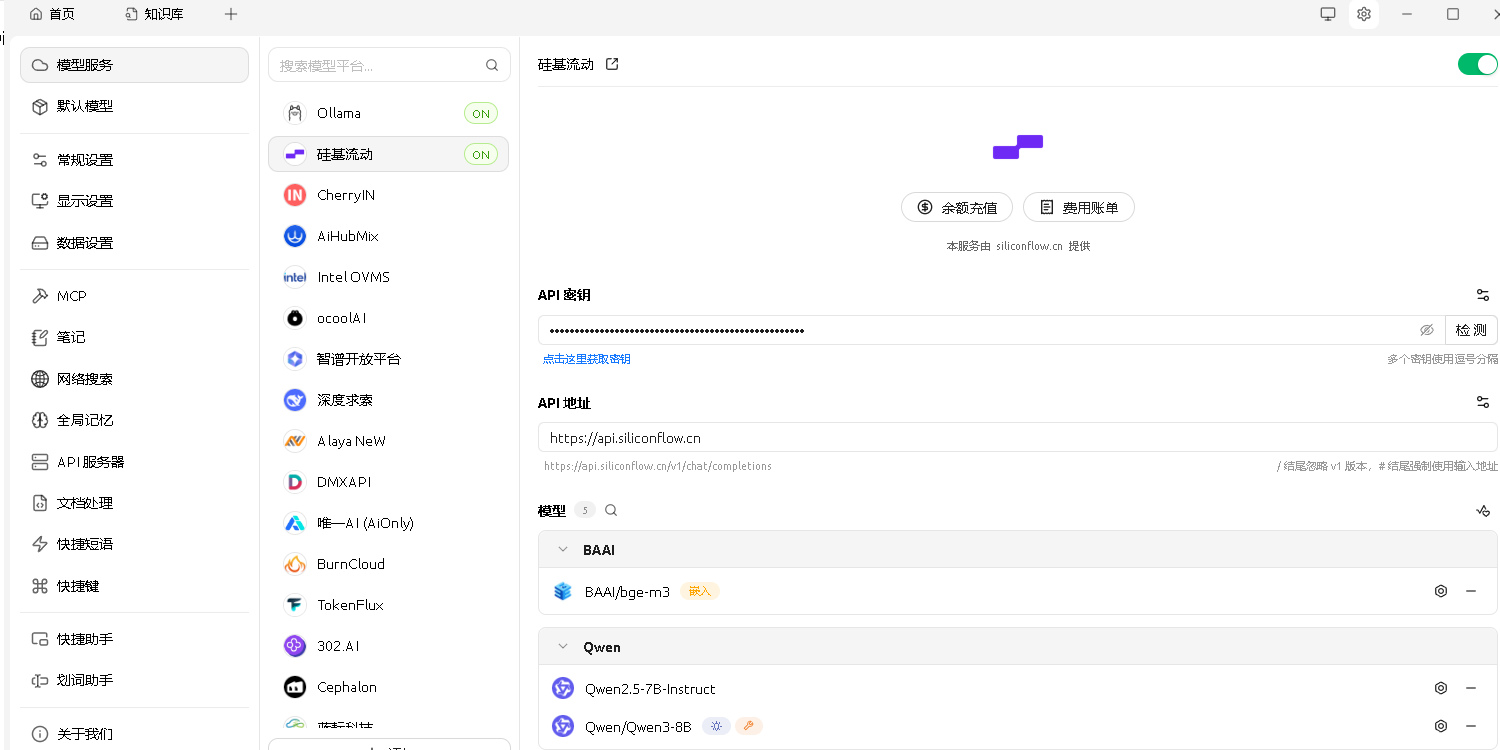The height and width of the screenshot is (750, 1500).
Task: Select the TokenFlux provider
Action: pos(388,605)
